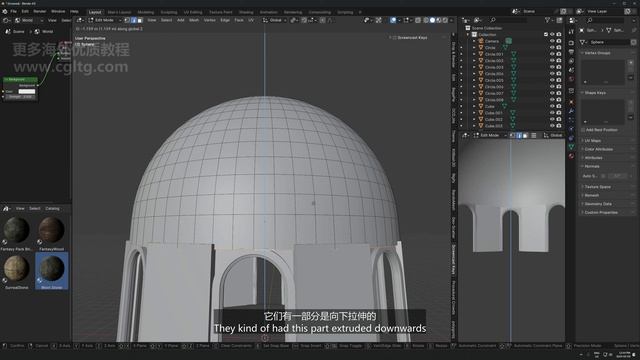
Task: Expand the Circle.002 tree item
Action: (474, 60)
